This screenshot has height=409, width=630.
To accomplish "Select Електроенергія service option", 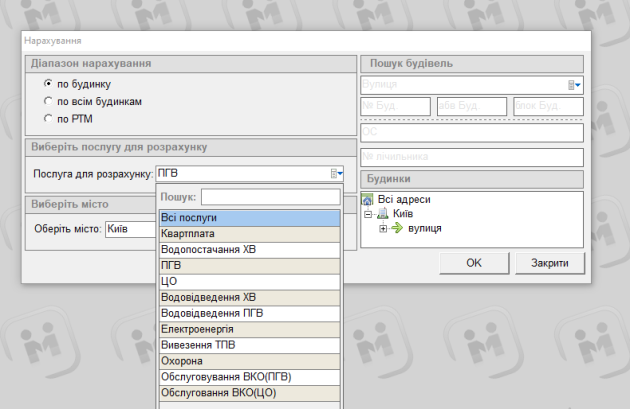I will [249, 329].
